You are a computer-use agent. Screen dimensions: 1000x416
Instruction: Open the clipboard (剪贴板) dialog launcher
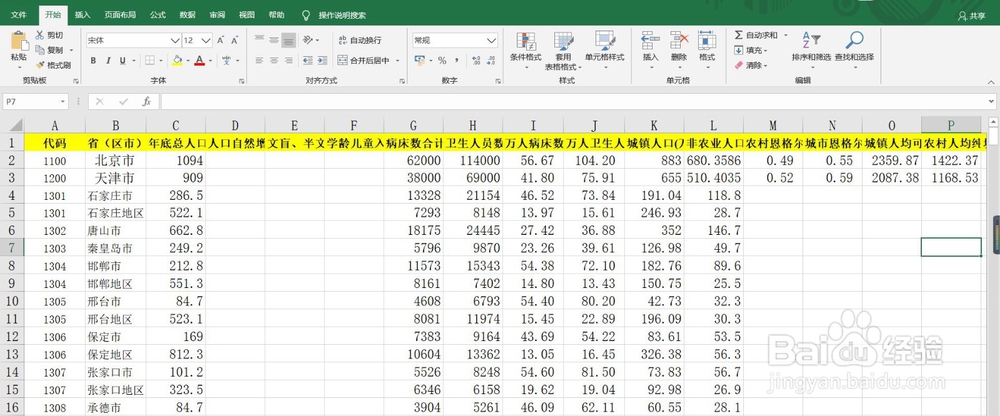pyautogui.click(x=76, y=81)
